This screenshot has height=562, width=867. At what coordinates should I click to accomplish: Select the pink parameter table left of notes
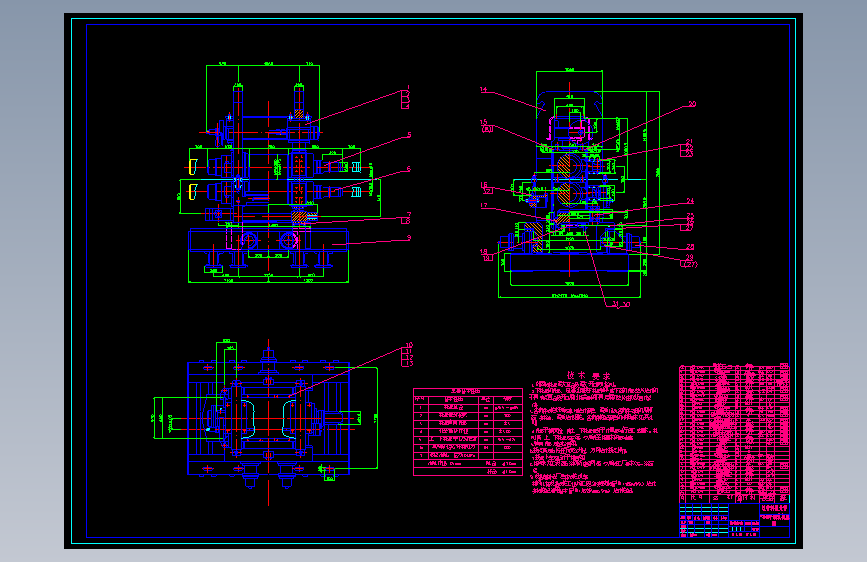tap(468, 432)
